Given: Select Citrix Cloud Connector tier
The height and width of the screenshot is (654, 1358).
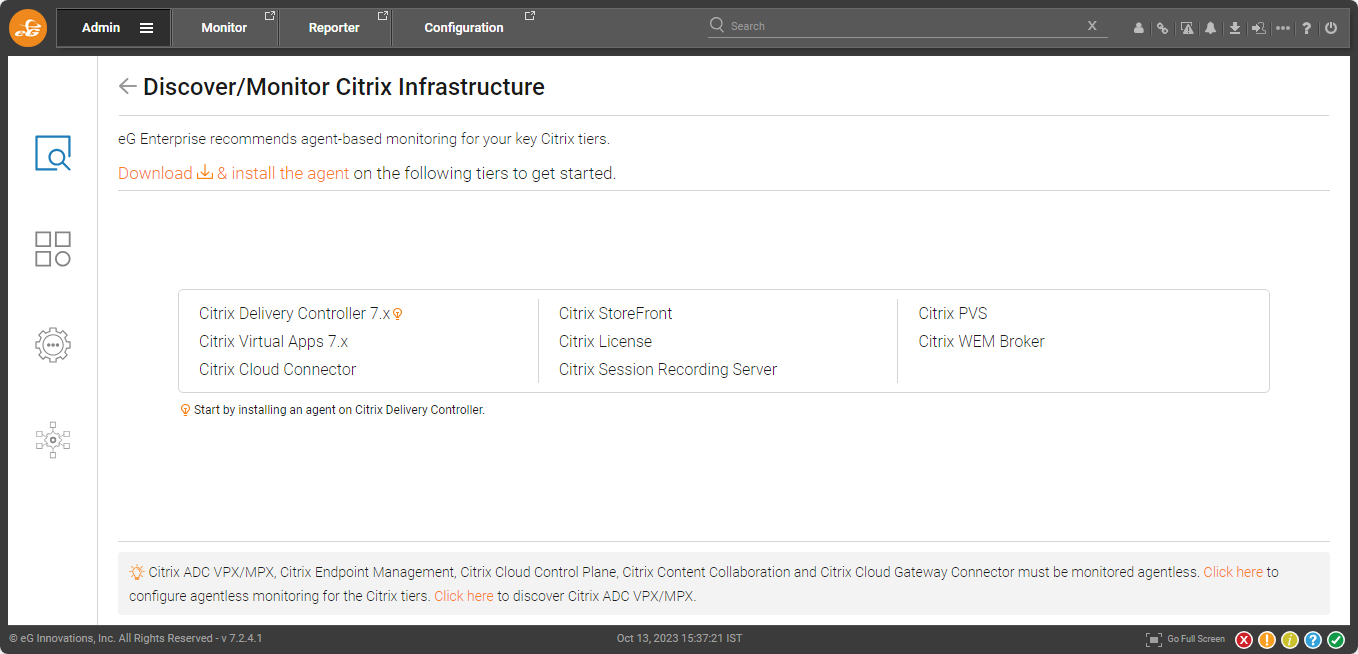Looking at the screenshot, I should pos(277,369).
